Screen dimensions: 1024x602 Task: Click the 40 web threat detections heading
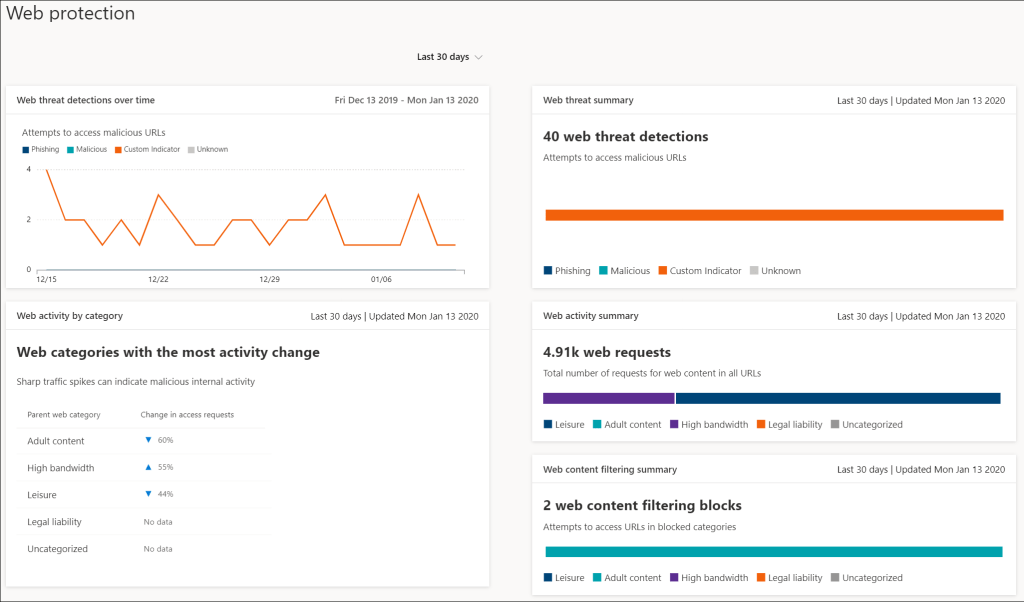click(x=624, y=136)
